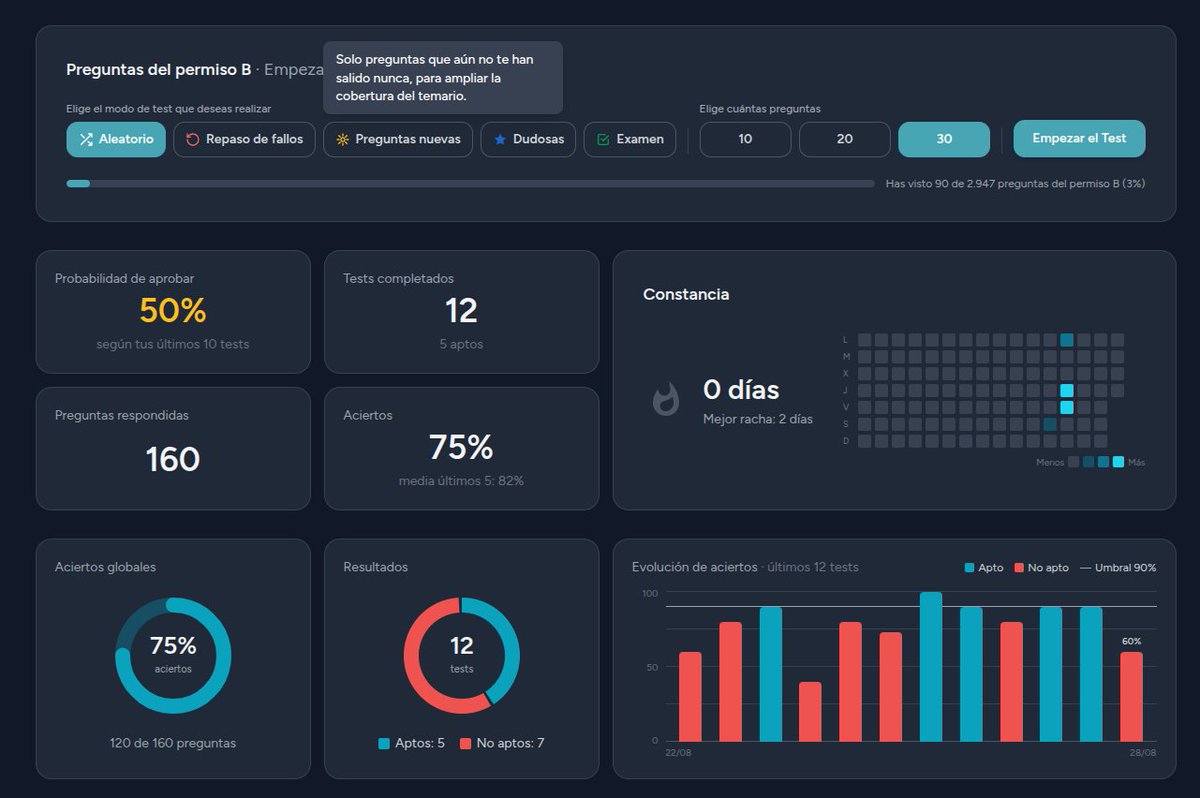Click the tallest blue bar reaching 100

coord(931,667)
